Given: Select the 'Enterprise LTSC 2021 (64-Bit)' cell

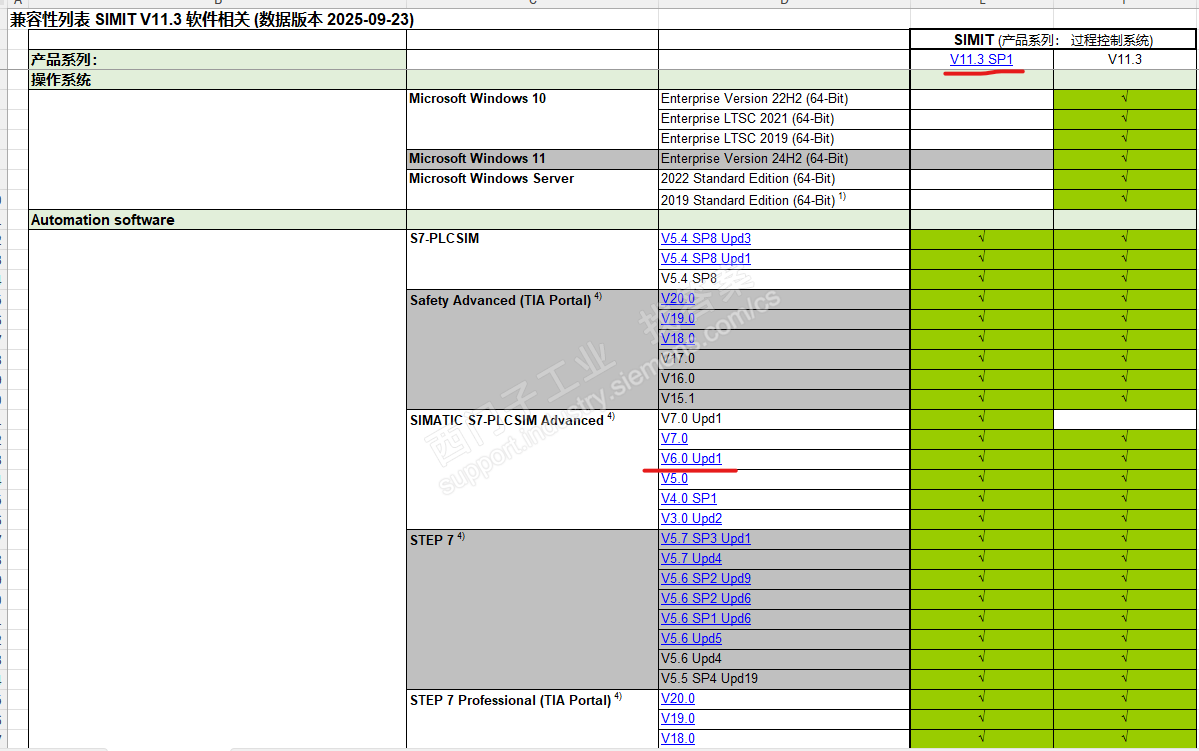Looking at the screenshot, I should coord(784,119).
